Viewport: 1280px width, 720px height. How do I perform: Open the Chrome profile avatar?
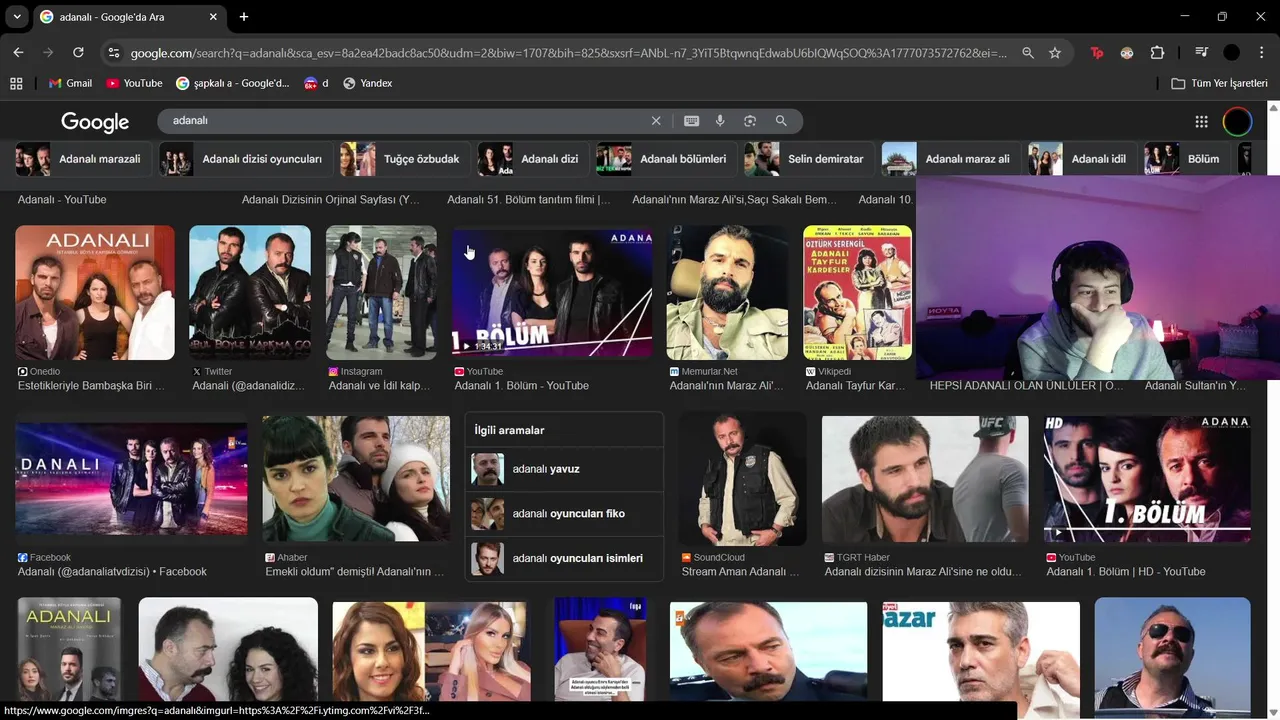(1232, 53)
